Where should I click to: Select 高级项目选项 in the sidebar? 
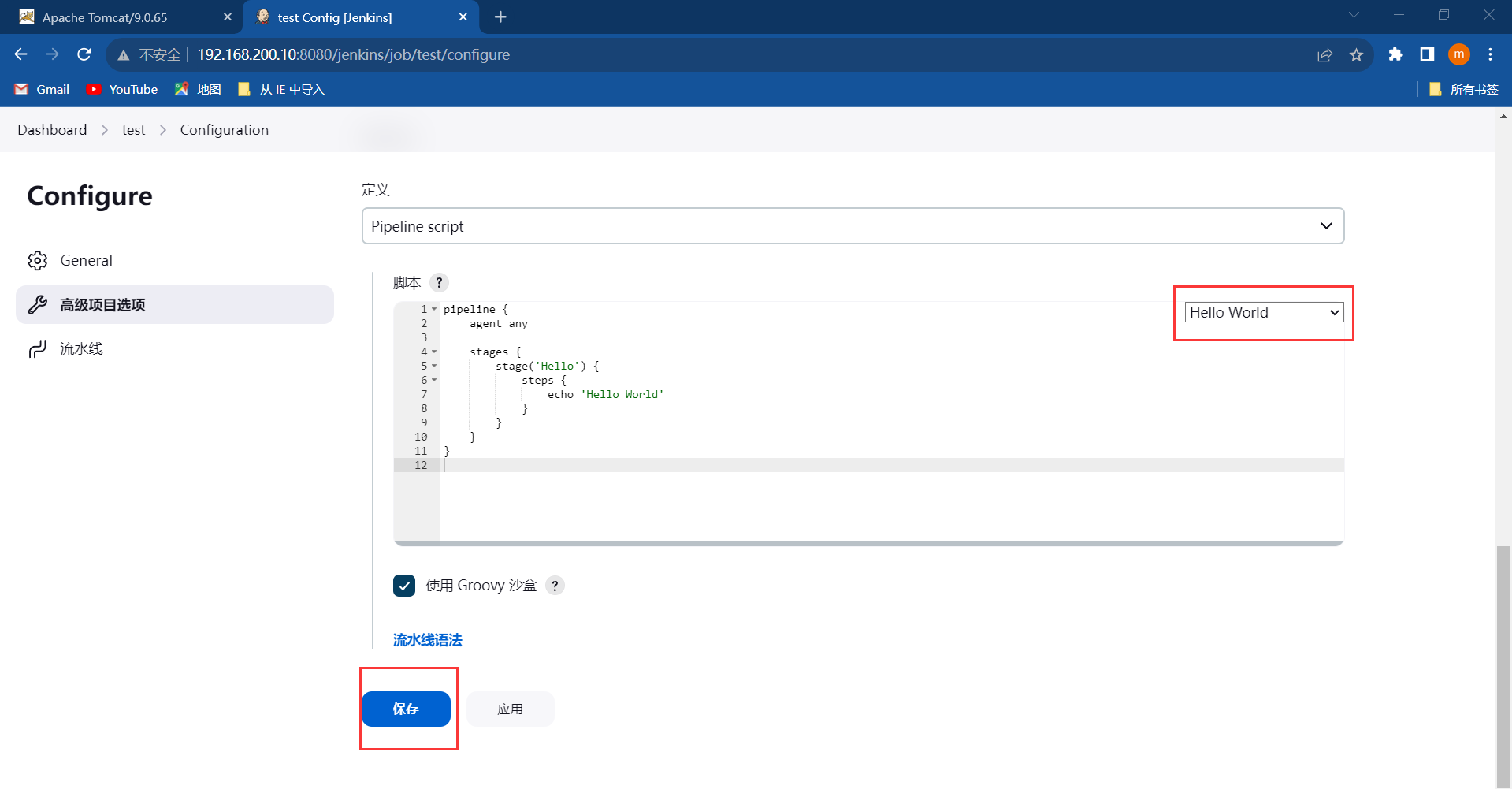tap(175, 305)
